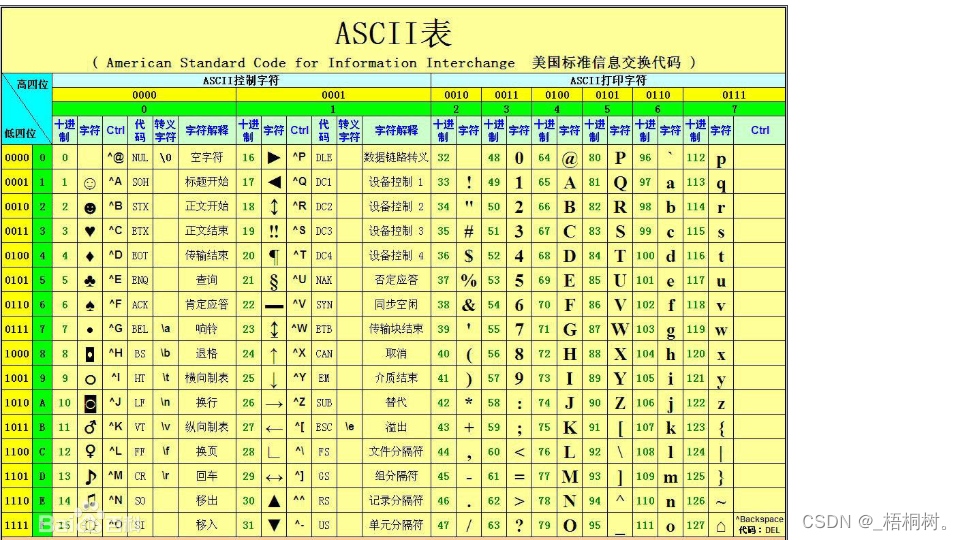The width and height of the screenshot is (962, 540).
Task: Click the decimal '127' cell
Action: coord(696,525)
